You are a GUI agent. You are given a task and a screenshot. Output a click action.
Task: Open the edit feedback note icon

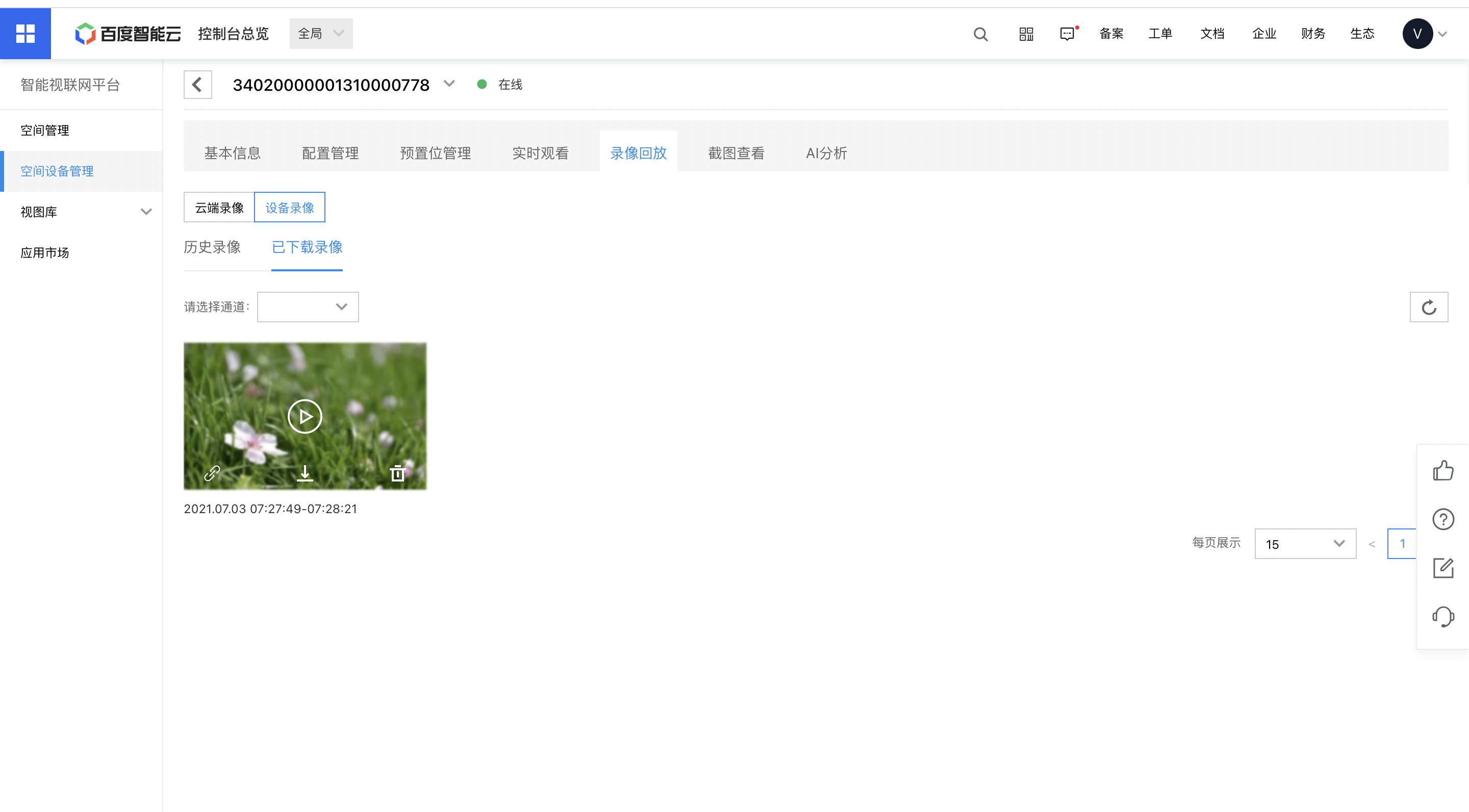click(x=1443, y=568)
